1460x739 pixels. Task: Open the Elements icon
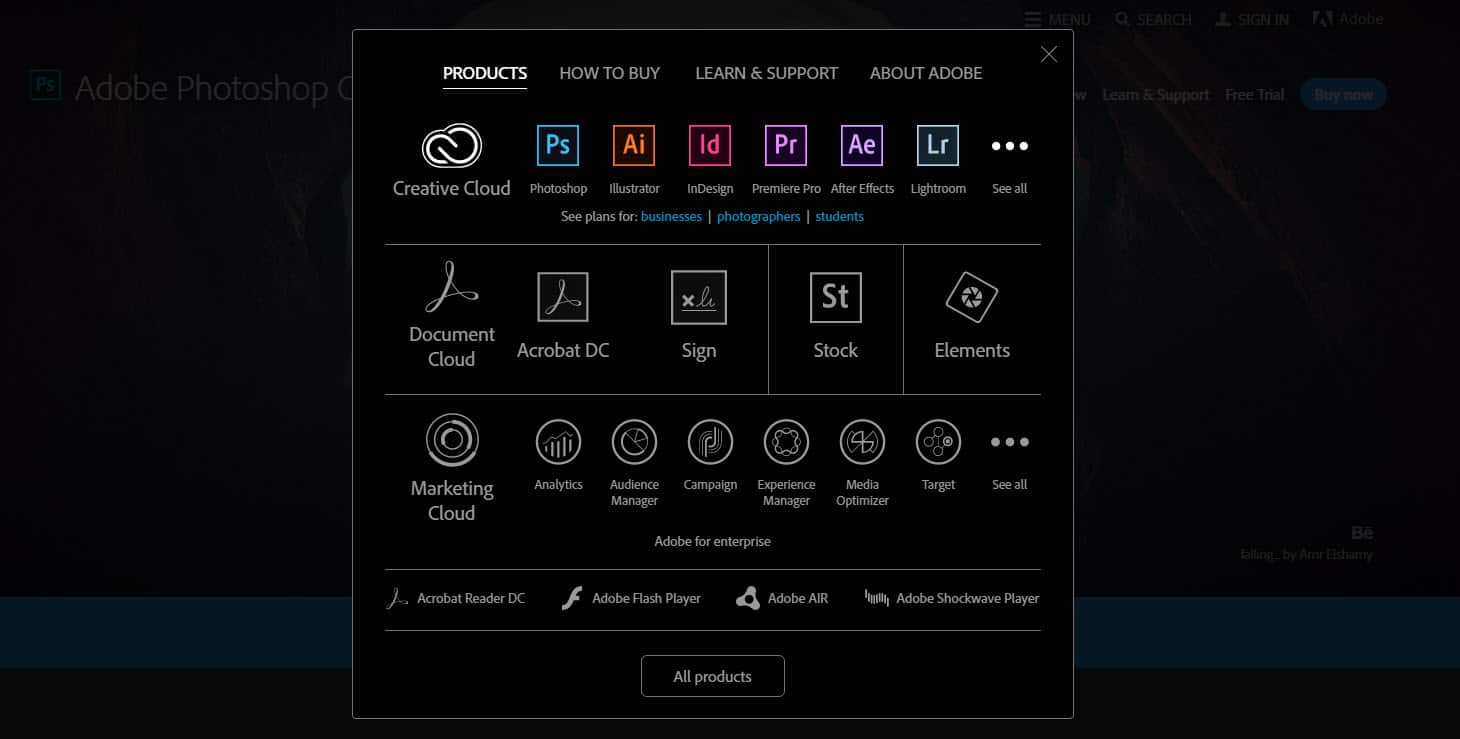971,297
